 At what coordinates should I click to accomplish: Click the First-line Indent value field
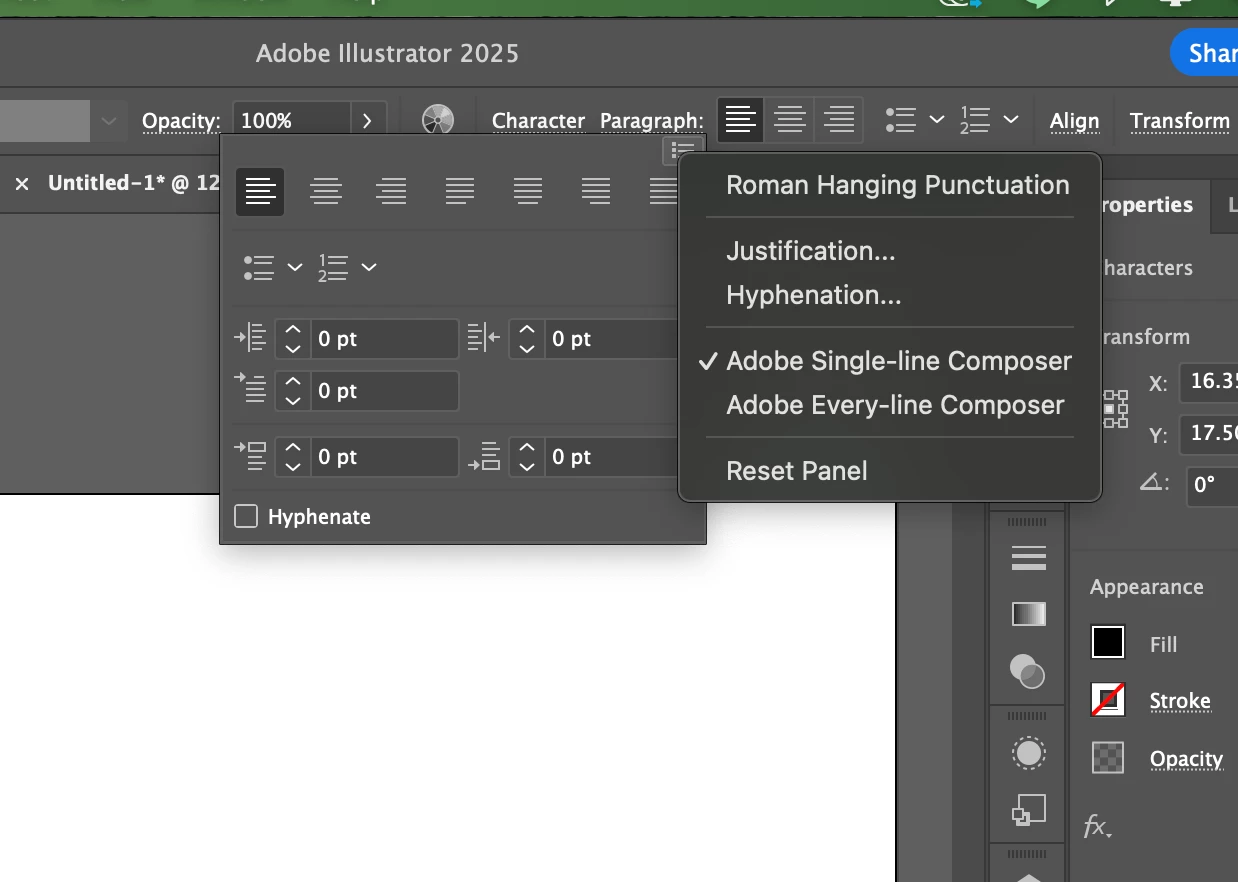[x=384, y=391]
